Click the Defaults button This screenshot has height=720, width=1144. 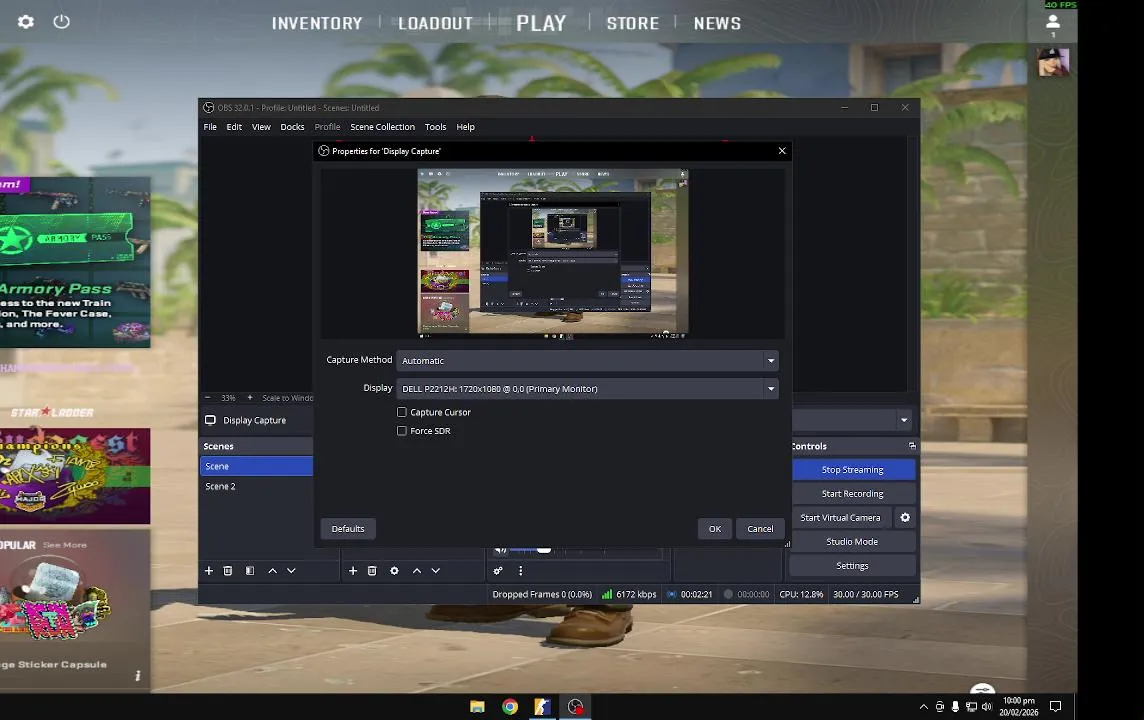(x=348, y=529)
